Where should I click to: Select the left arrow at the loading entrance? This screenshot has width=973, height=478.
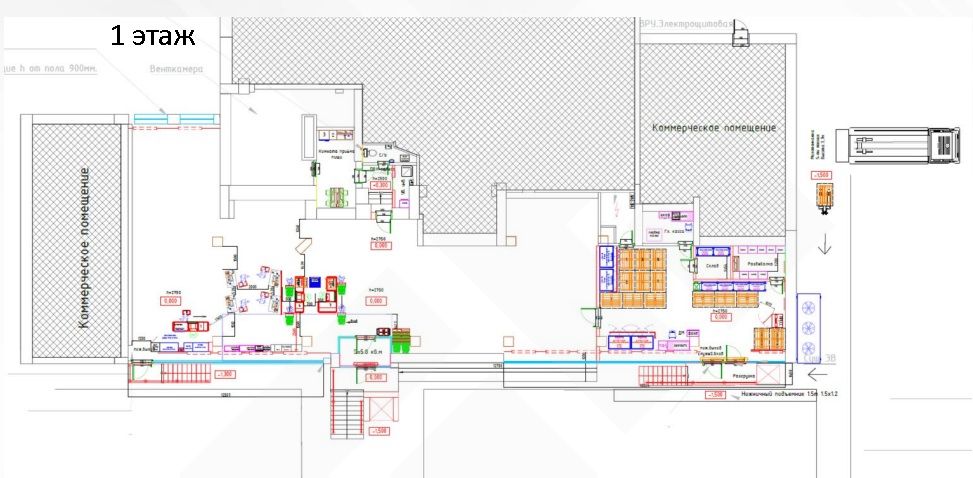click(816, 376)
